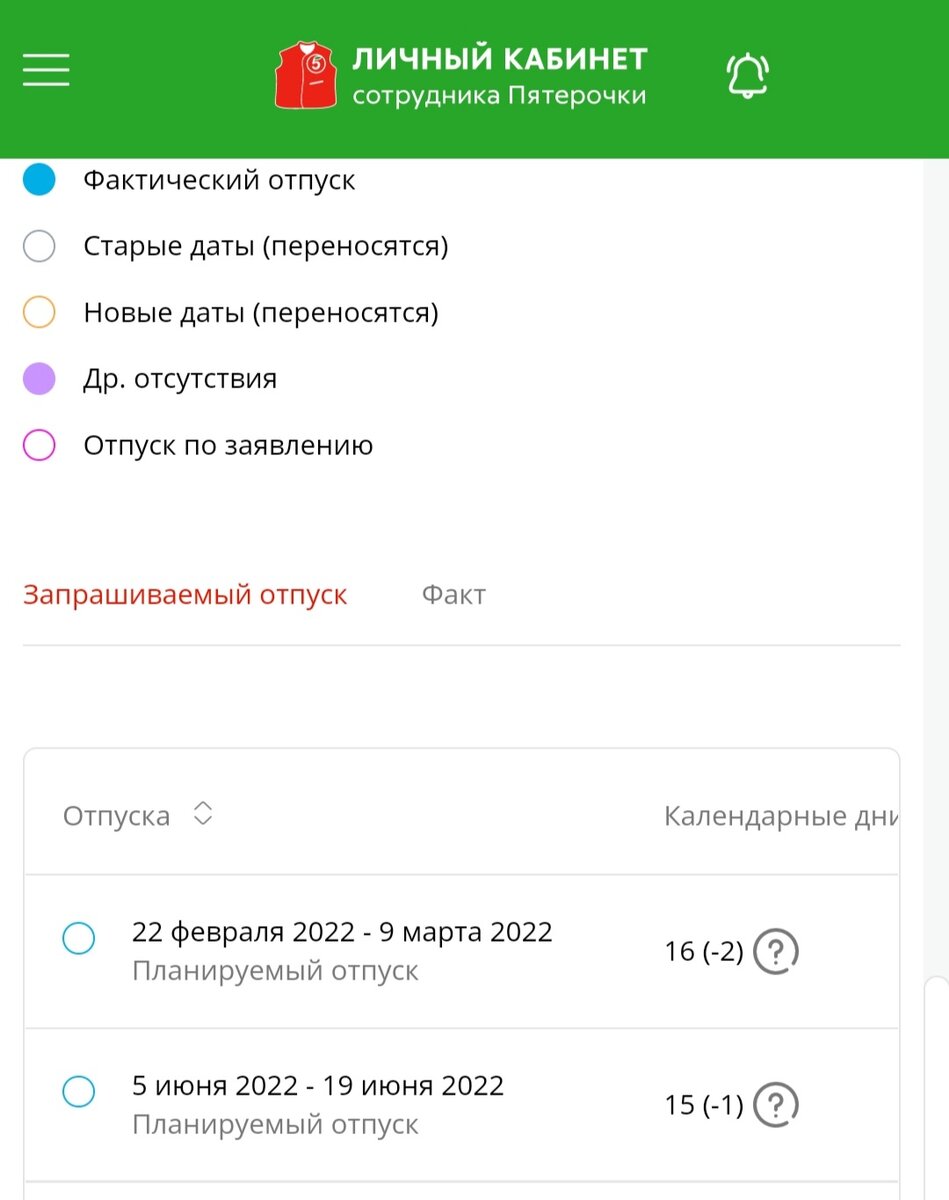Open the hamburger navigation menu
The width and height of the screenshot is (949, 1200).
coord(45,70)
